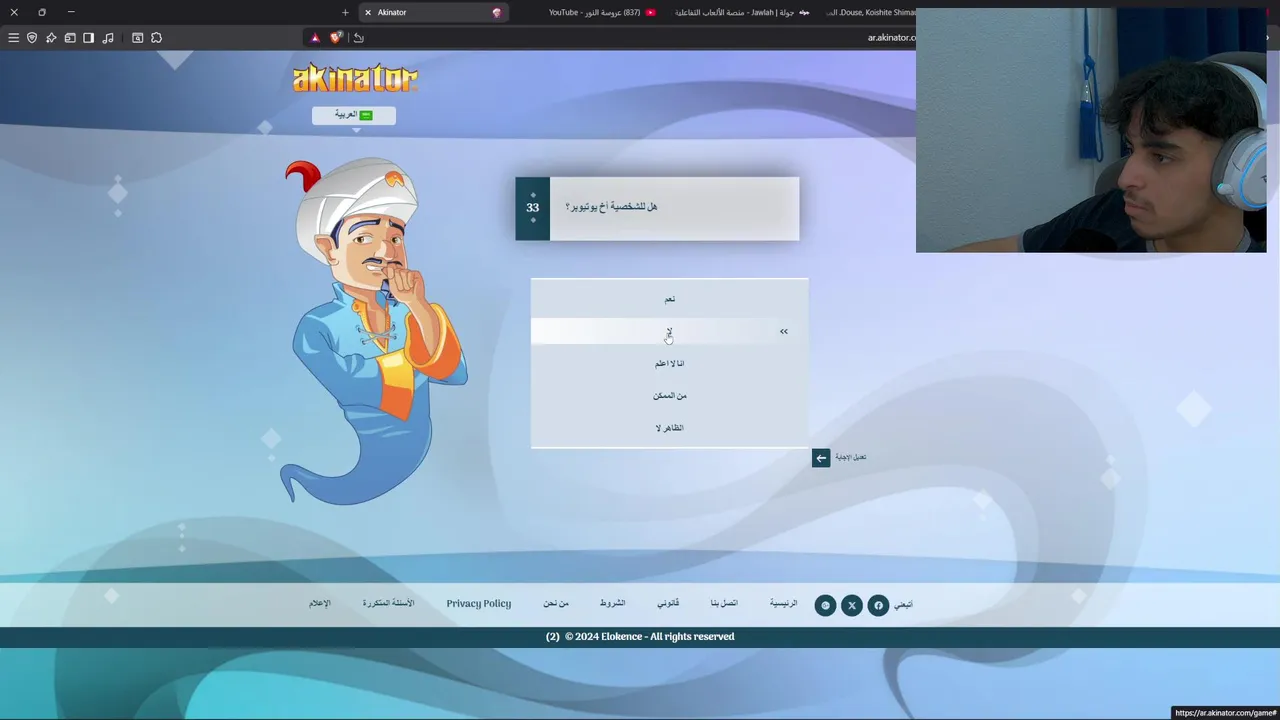1280x720 pixels.
Task: Click the © 2024 Elokence copyright text
Action: [x=649, y=637]
